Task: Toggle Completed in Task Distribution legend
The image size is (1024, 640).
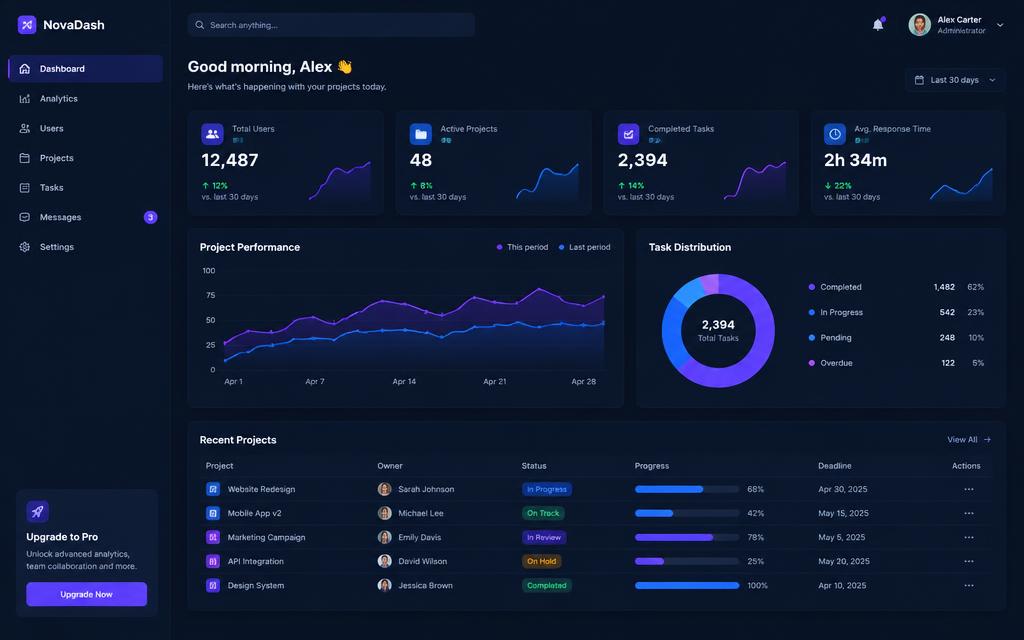Action: tap(835, 287)
